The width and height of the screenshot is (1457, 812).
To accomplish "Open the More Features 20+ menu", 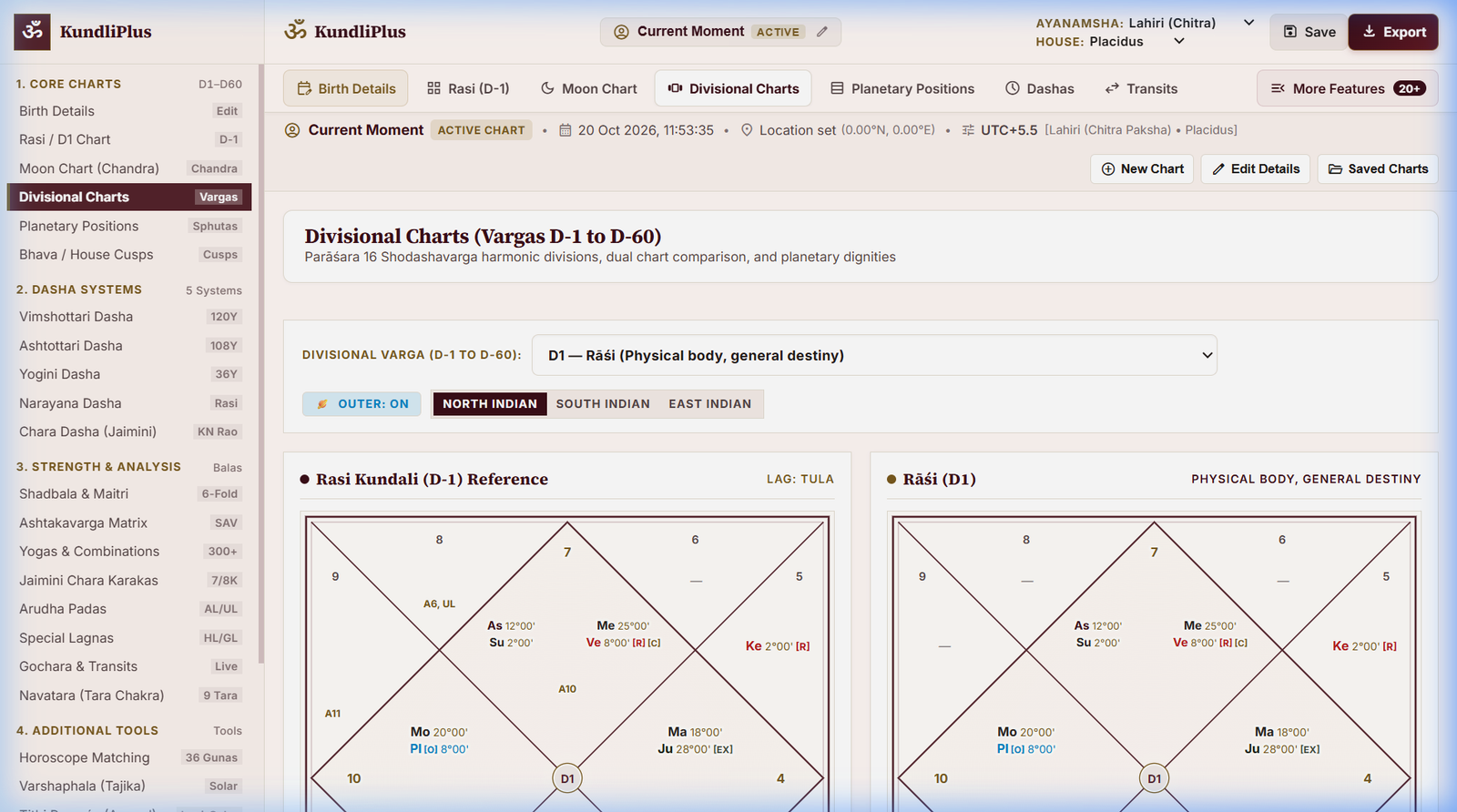I will (x=1348, y=88).
